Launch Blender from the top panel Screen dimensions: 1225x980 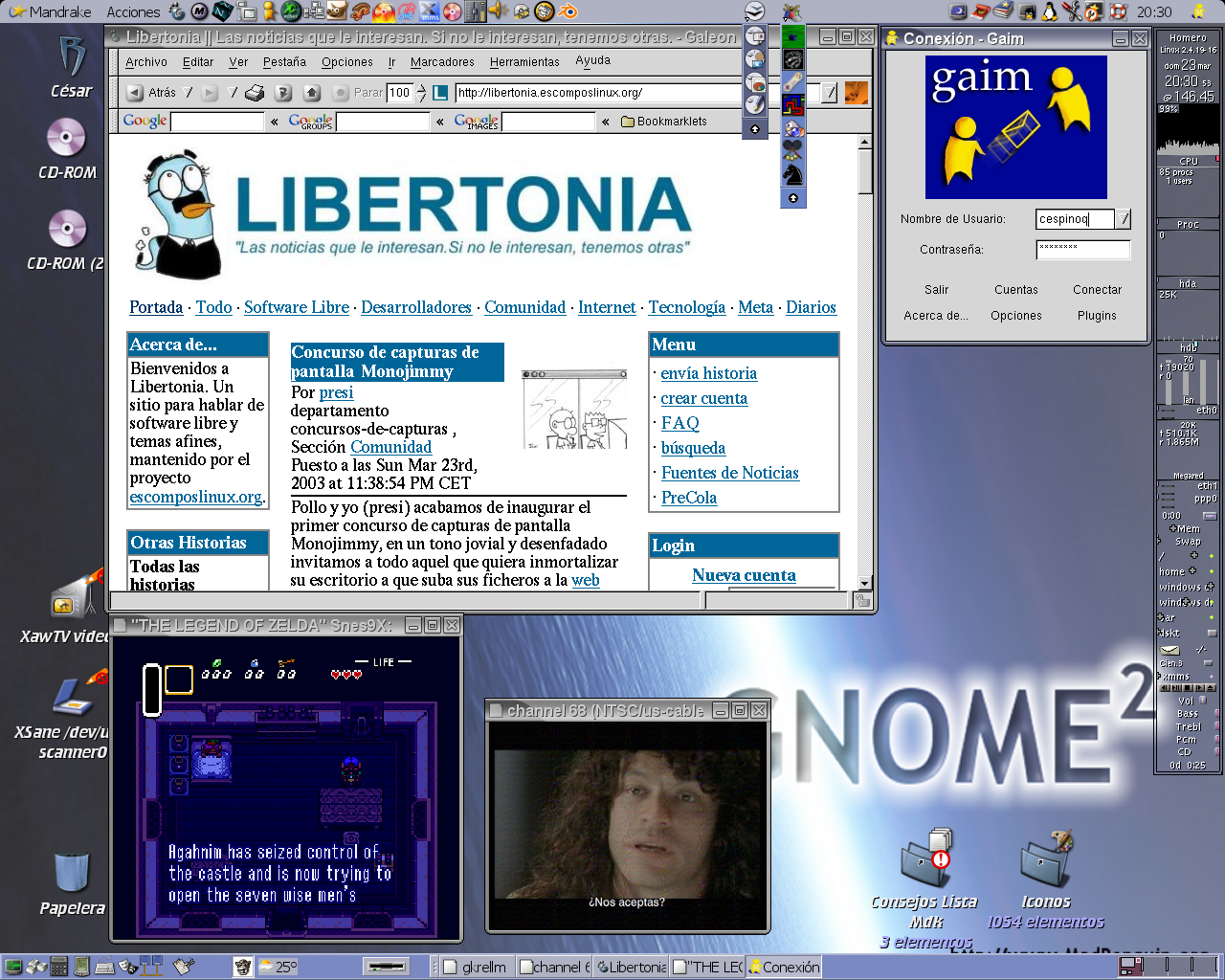point(568,11)
